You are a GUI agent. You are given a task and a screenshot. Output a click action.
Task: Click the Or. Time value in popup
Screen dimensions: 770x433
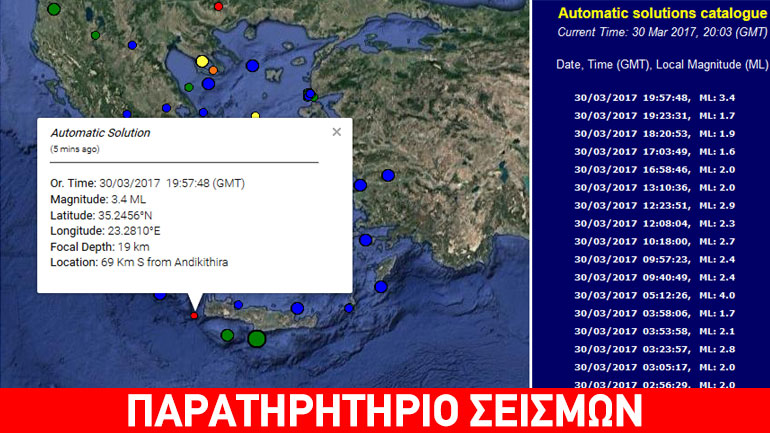click(x=172, y=184)
